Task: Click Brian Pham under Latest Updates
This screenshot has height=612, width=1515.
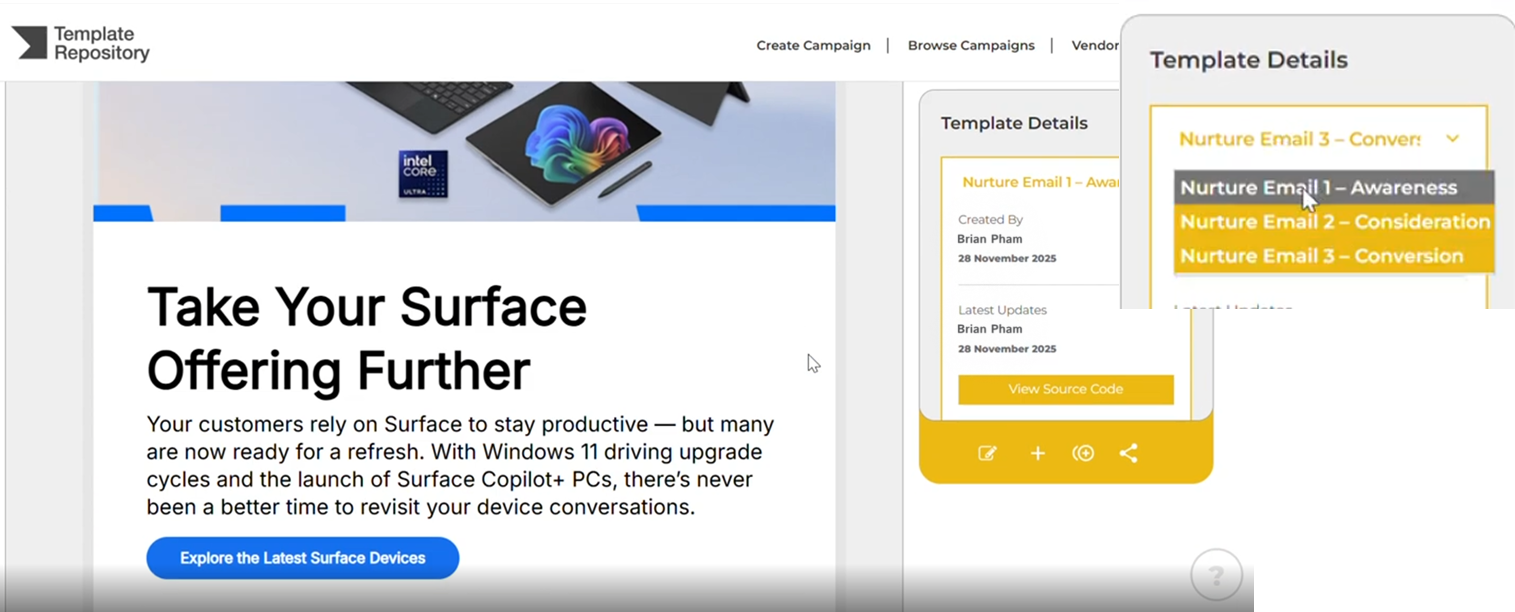Action: click(990, 329)
